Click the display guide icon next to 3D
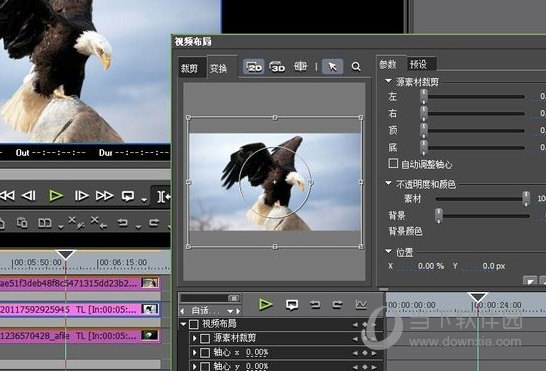This screenshot has width=546, height=371. [x=300, y=66]
